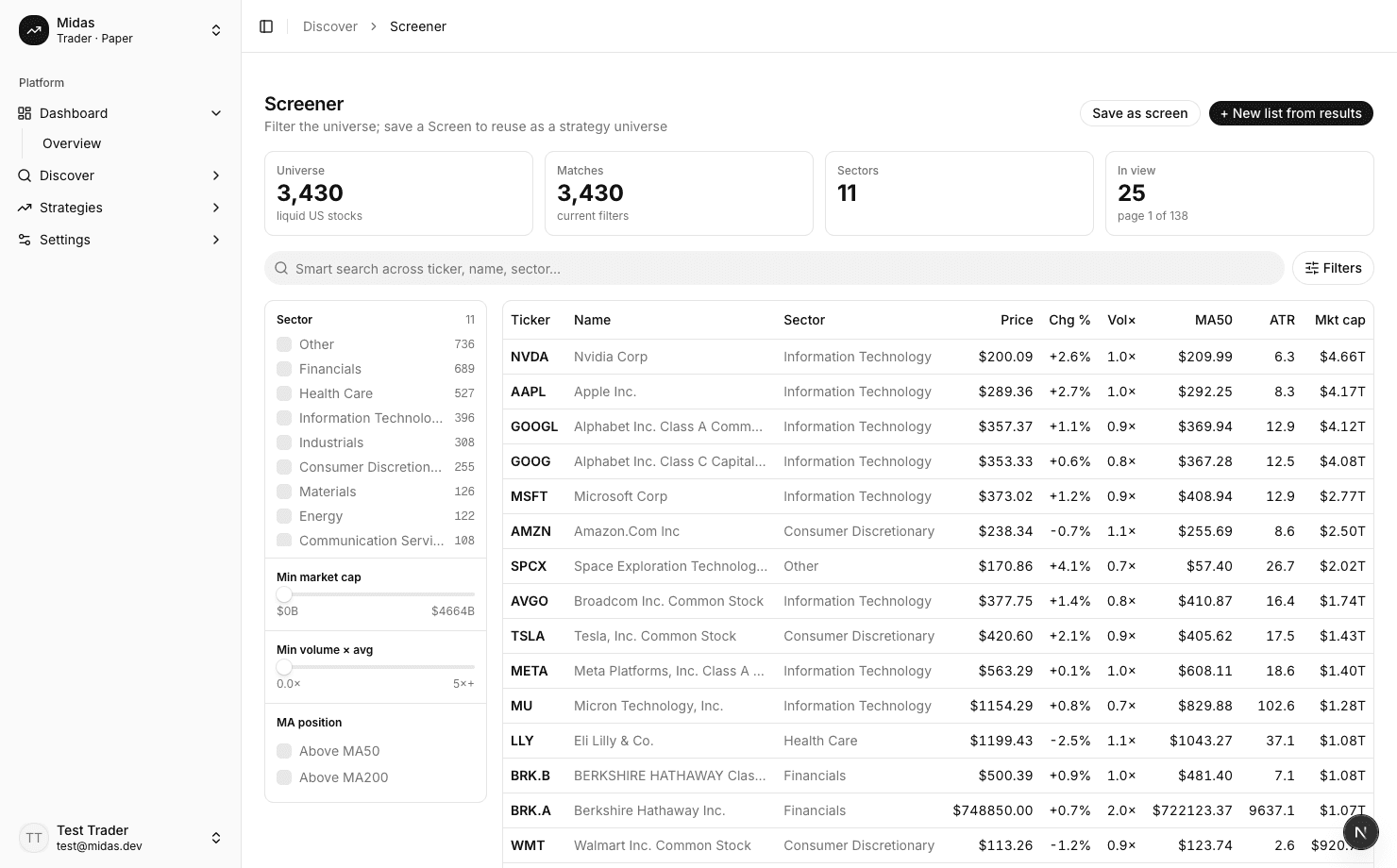Click the In view 25 stat card
1397x868 pixels.
[x=1239, y=193]
